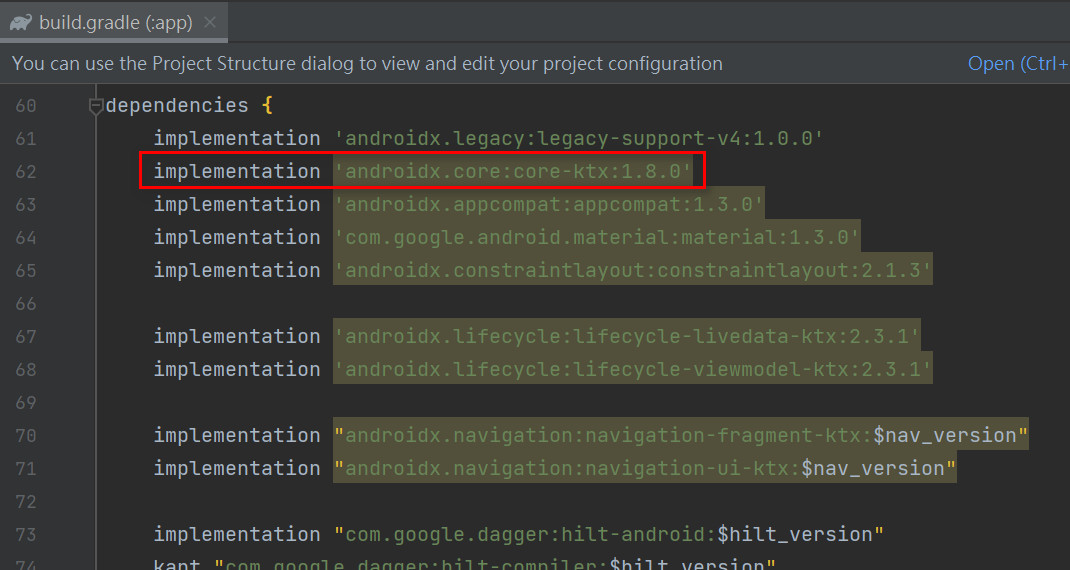This screenshot has width=1070, height=570.
Task: Click the opening brace after dependencies
Action: (x=267, y=105)
